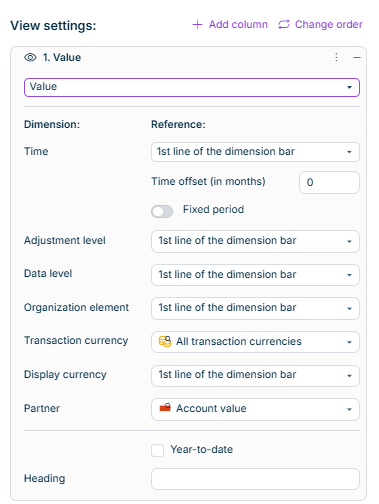
Task: Open the Organization element reference dropdown
Action: pyautogui.click(x=255, y=308)
